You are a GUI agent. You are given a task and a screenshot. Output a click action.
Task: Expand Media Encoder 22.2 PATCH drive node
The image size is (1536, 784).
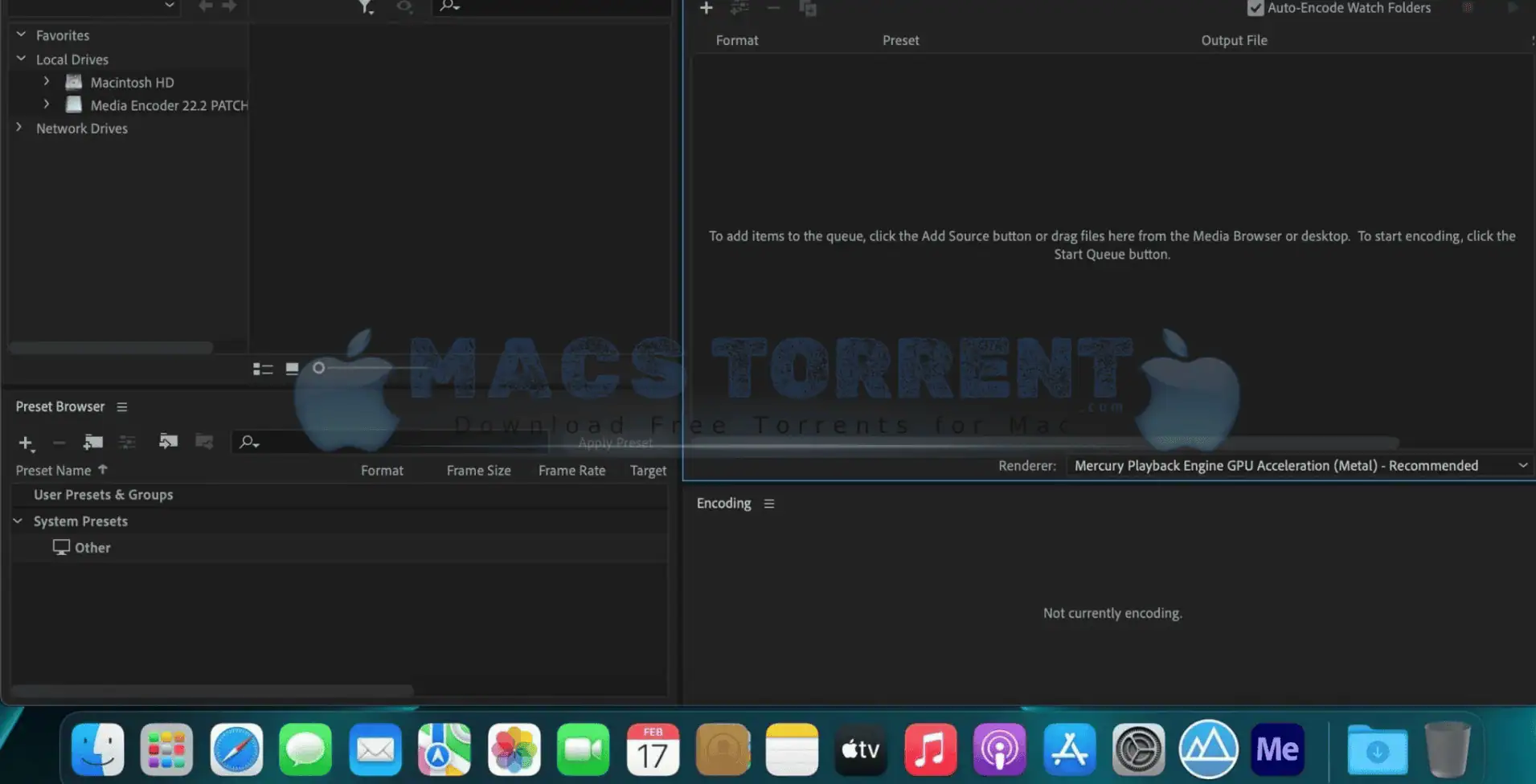[x=47, y=104]
